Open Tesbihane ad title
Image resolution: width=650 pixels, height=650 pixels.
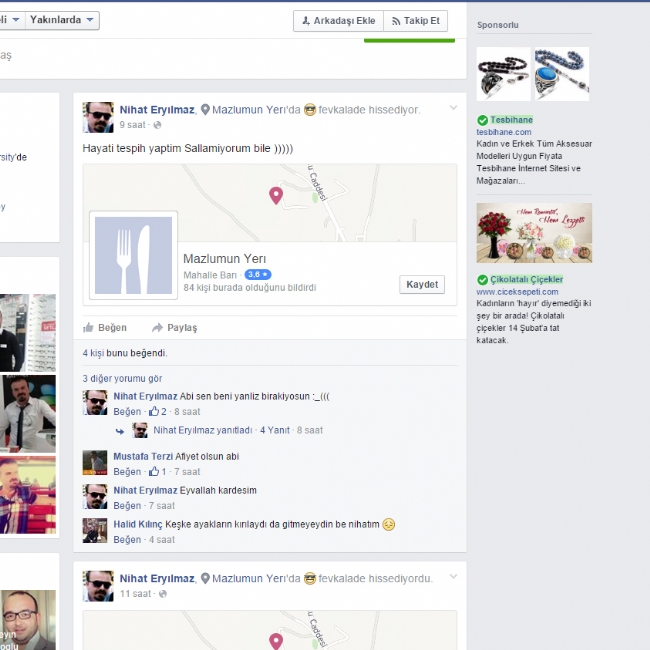512,120
